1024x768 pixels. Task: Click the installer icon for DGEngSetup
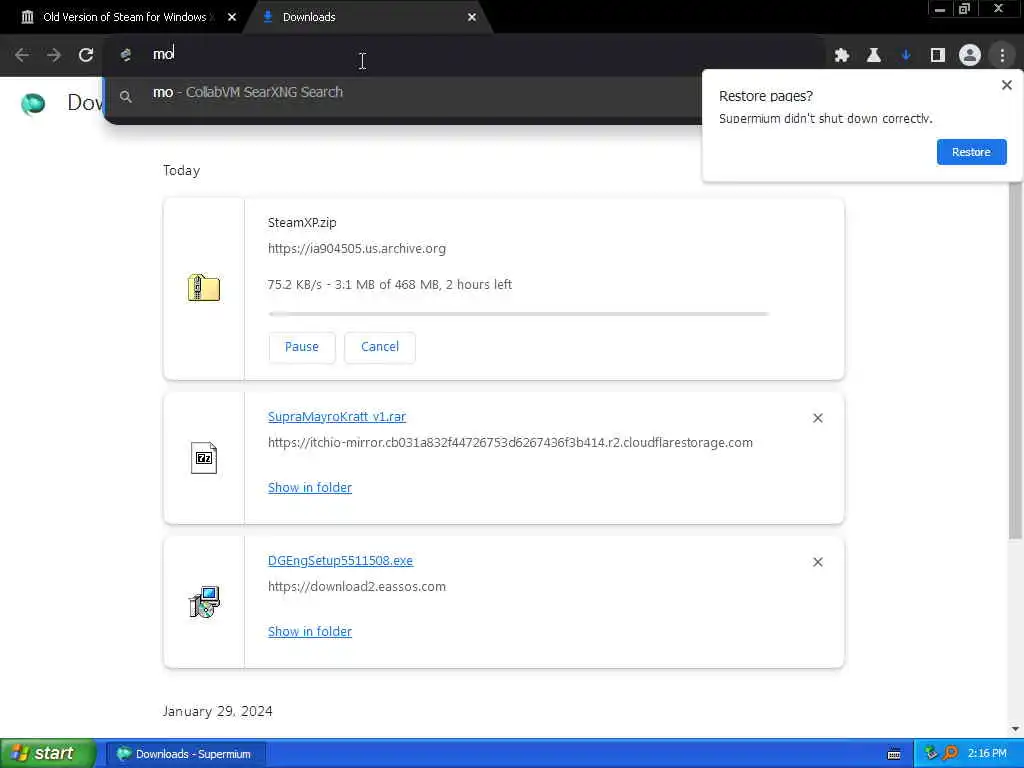[204, 601]
